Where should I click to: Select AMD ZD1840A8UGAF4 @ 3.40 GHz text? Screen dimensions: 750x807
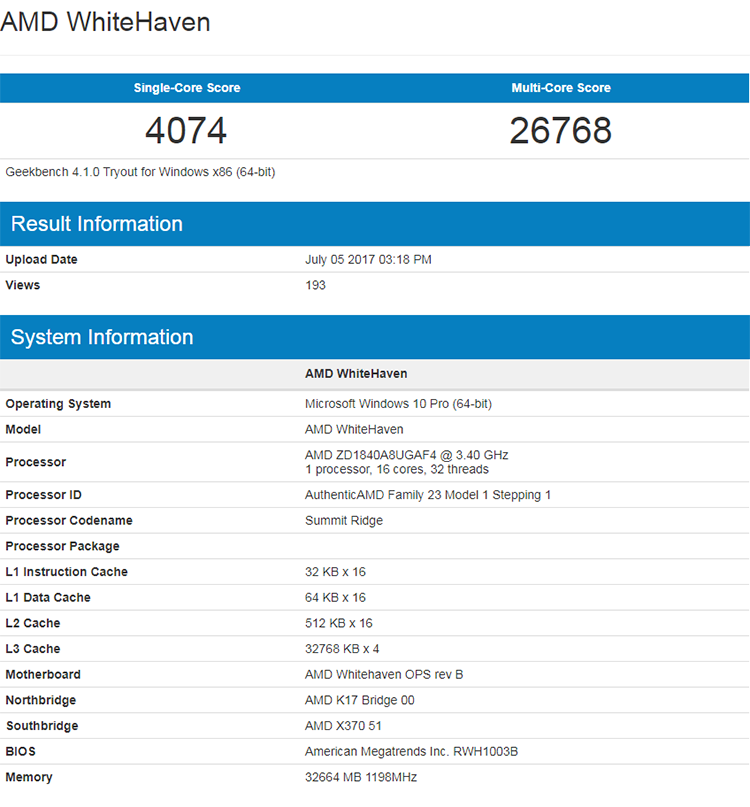pyautogui.click(x=407, y=455)
